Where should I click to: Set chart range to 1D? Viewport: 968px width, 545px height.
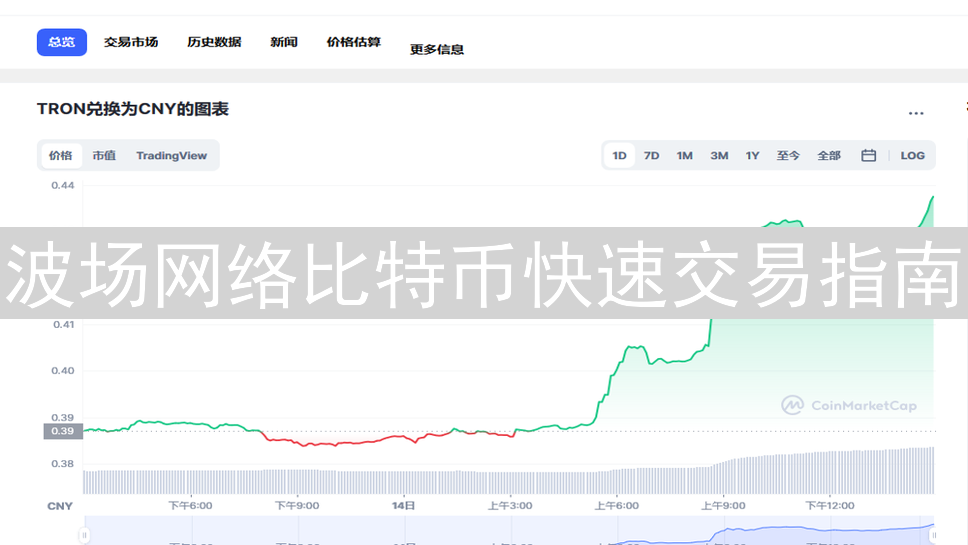(619, 156)
